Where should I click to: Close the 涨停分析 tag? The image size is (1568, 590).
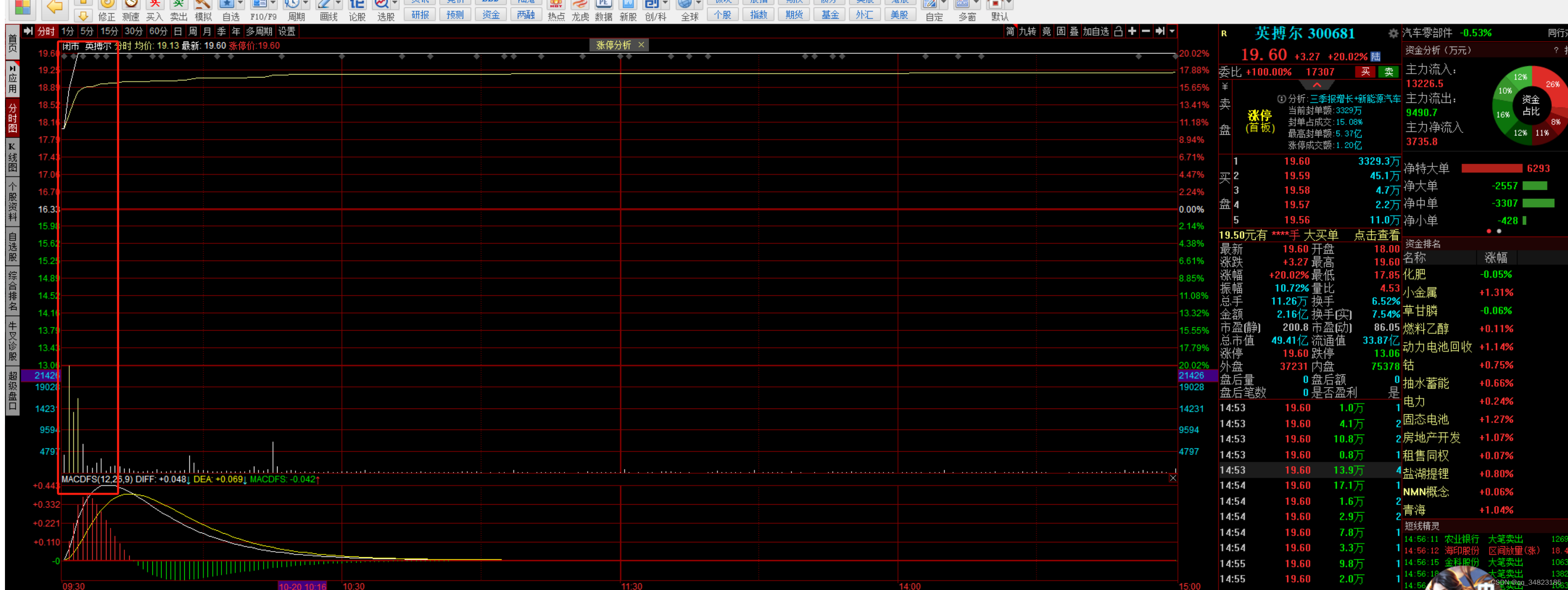(641, 45)
